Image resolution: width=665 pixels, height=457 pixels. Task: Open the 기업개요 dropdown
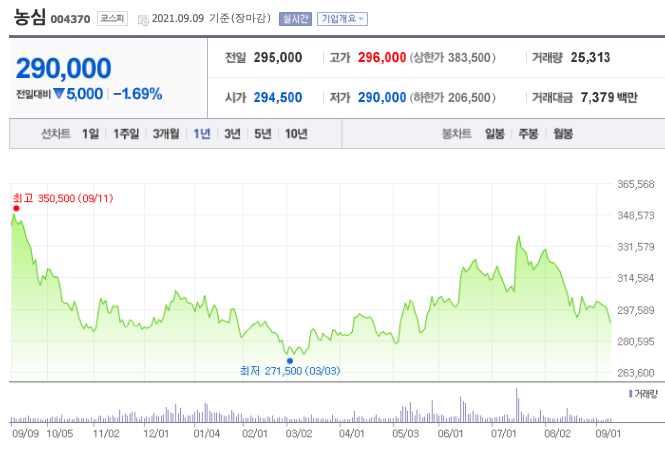[342, 19]
